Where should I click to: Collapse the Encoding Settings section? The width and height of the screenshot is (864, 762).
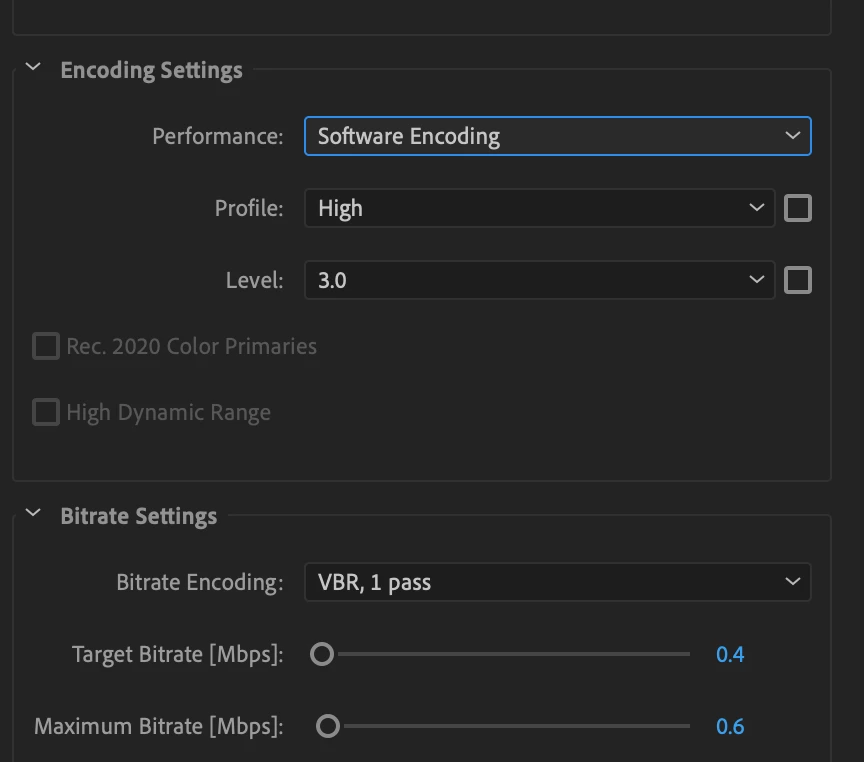33,68
